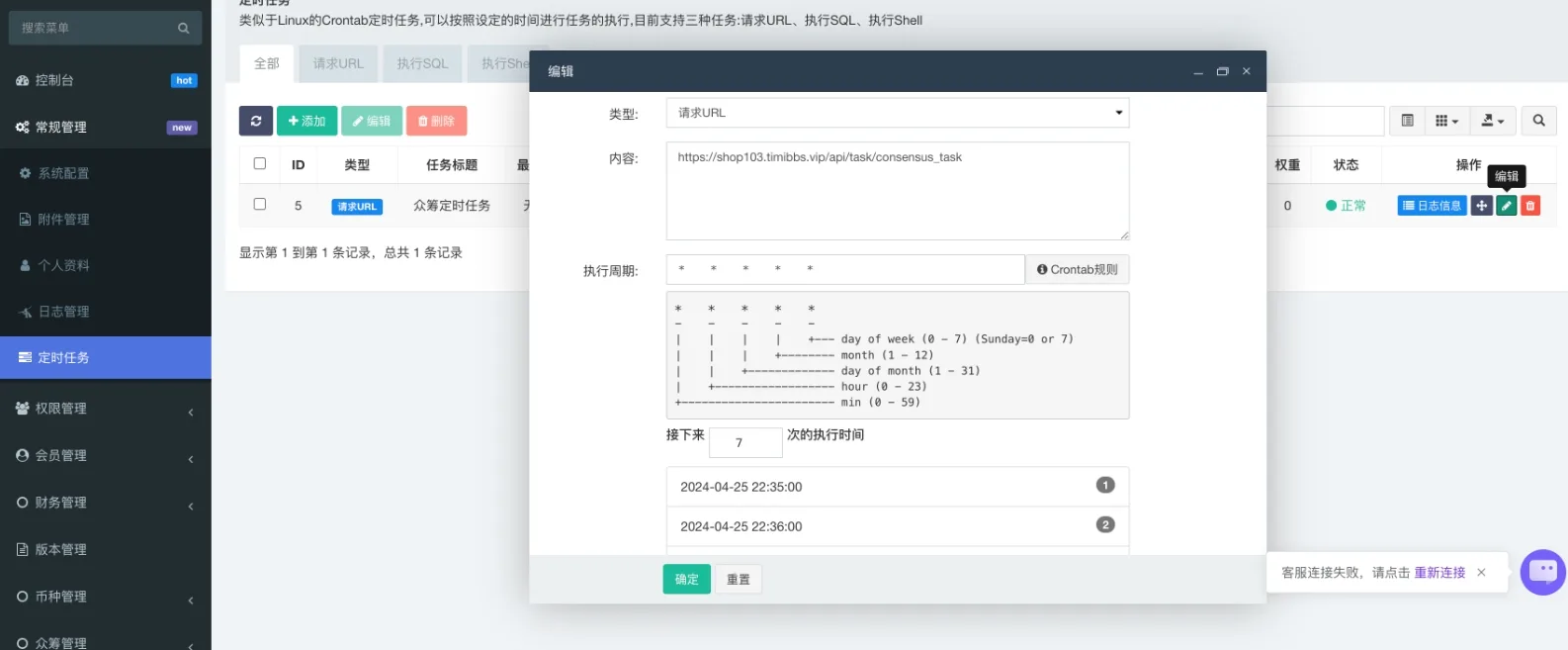Viewport: 1568px width, 650px height.
Task: Click the drag-move arrows icon in row
Action: [1481, 206]
